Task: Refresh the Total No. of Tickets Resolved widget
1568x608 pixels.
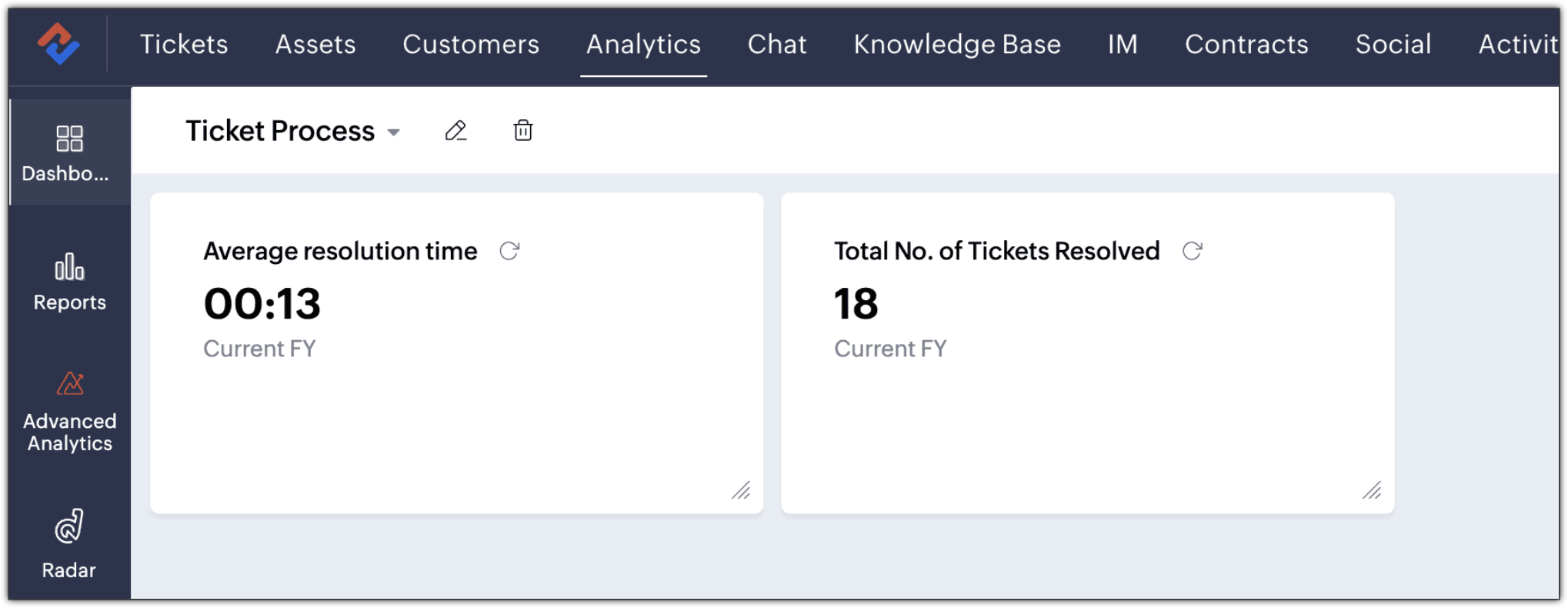Action: pos(1192,251)
